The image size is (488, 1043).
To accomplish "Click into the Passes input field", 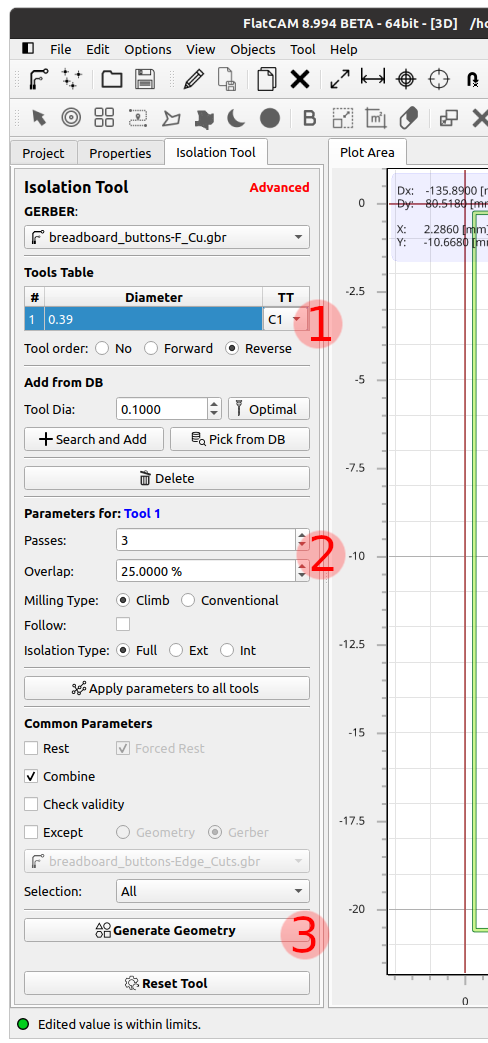I will pos(206,540).
